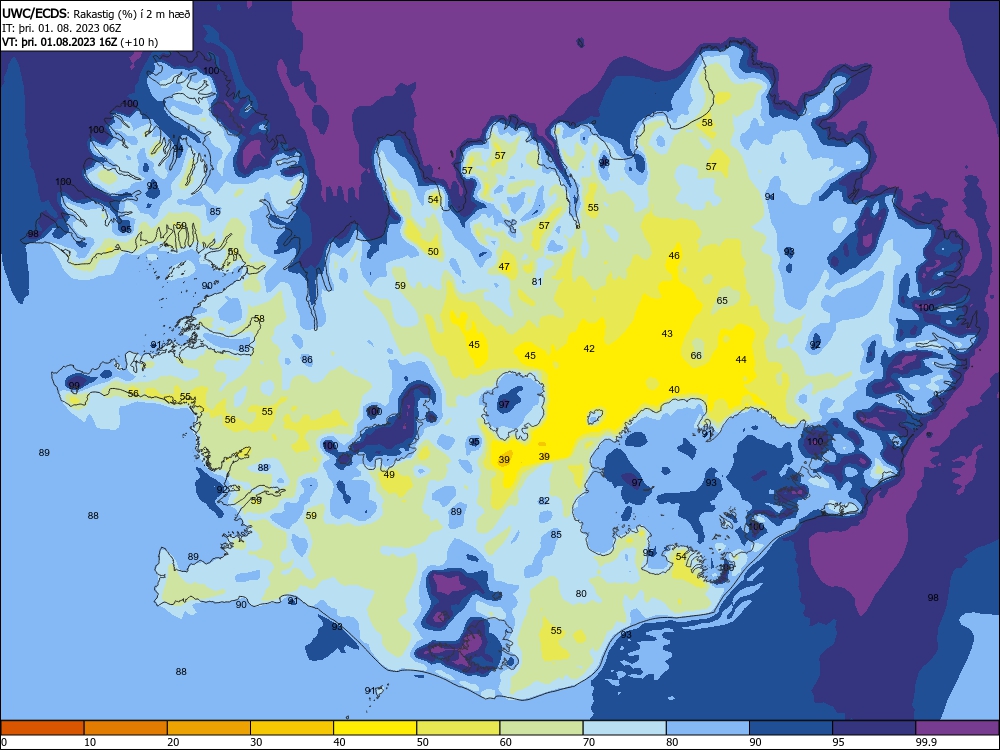Select the 46 humidity value on the map
The width and height of the screenshot is (1000, 750).
[674, 256]
